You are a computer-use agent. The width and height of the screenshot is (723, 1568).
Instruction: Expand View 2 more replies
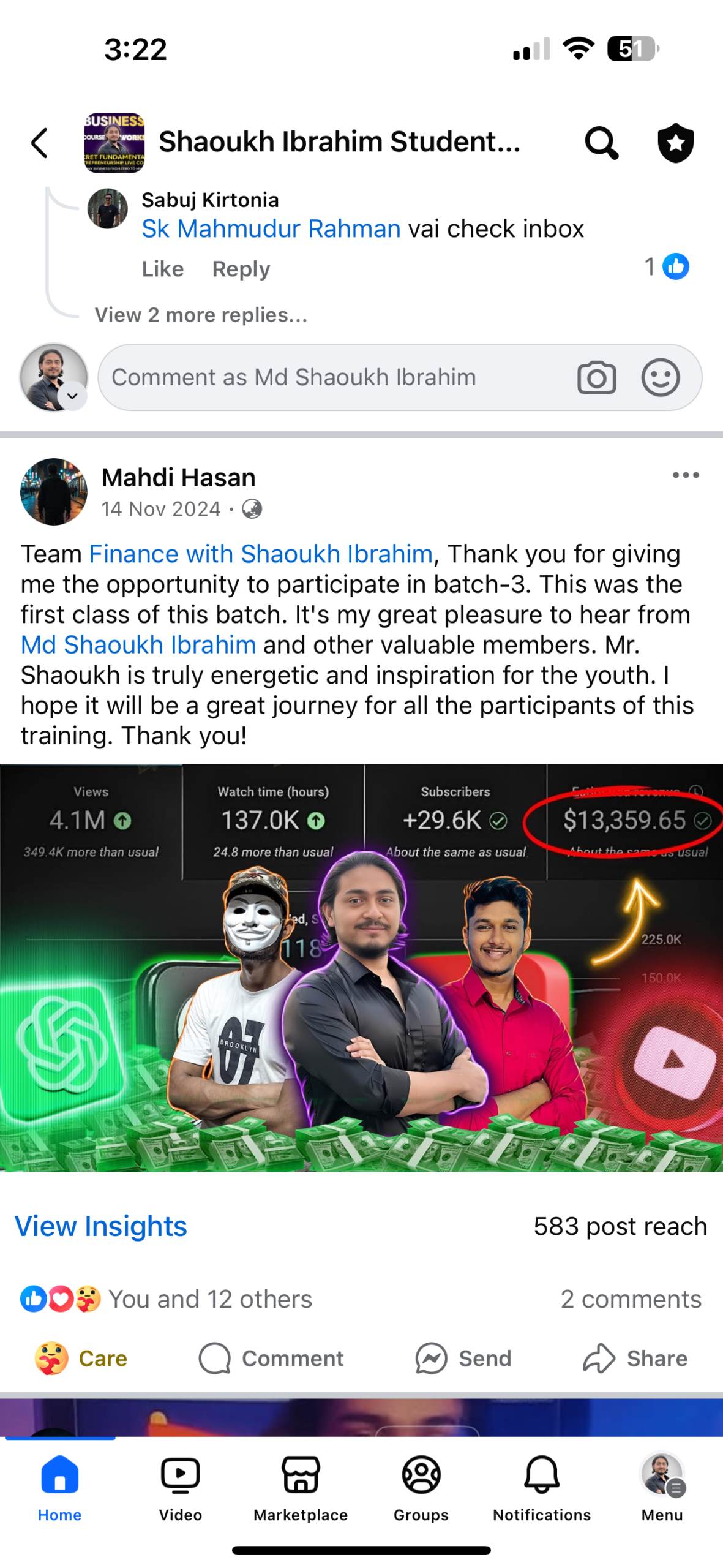tap(201, 315)
